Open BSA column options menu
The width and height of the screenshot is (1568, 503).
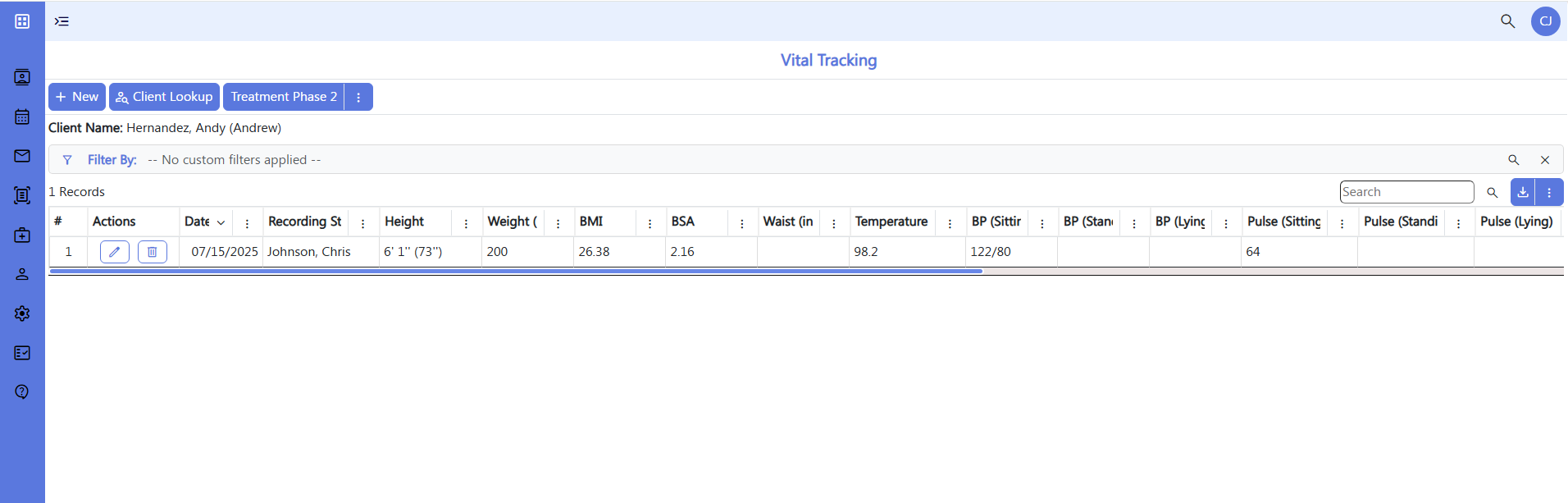click(x=742, y=223)
